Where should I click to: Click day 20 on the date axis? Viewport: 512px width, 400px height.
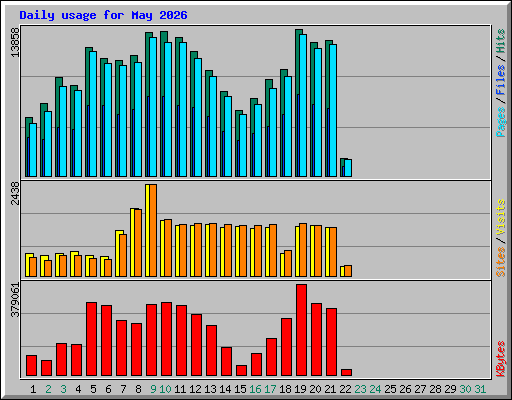pyautogui.click(x=315, y=389)
